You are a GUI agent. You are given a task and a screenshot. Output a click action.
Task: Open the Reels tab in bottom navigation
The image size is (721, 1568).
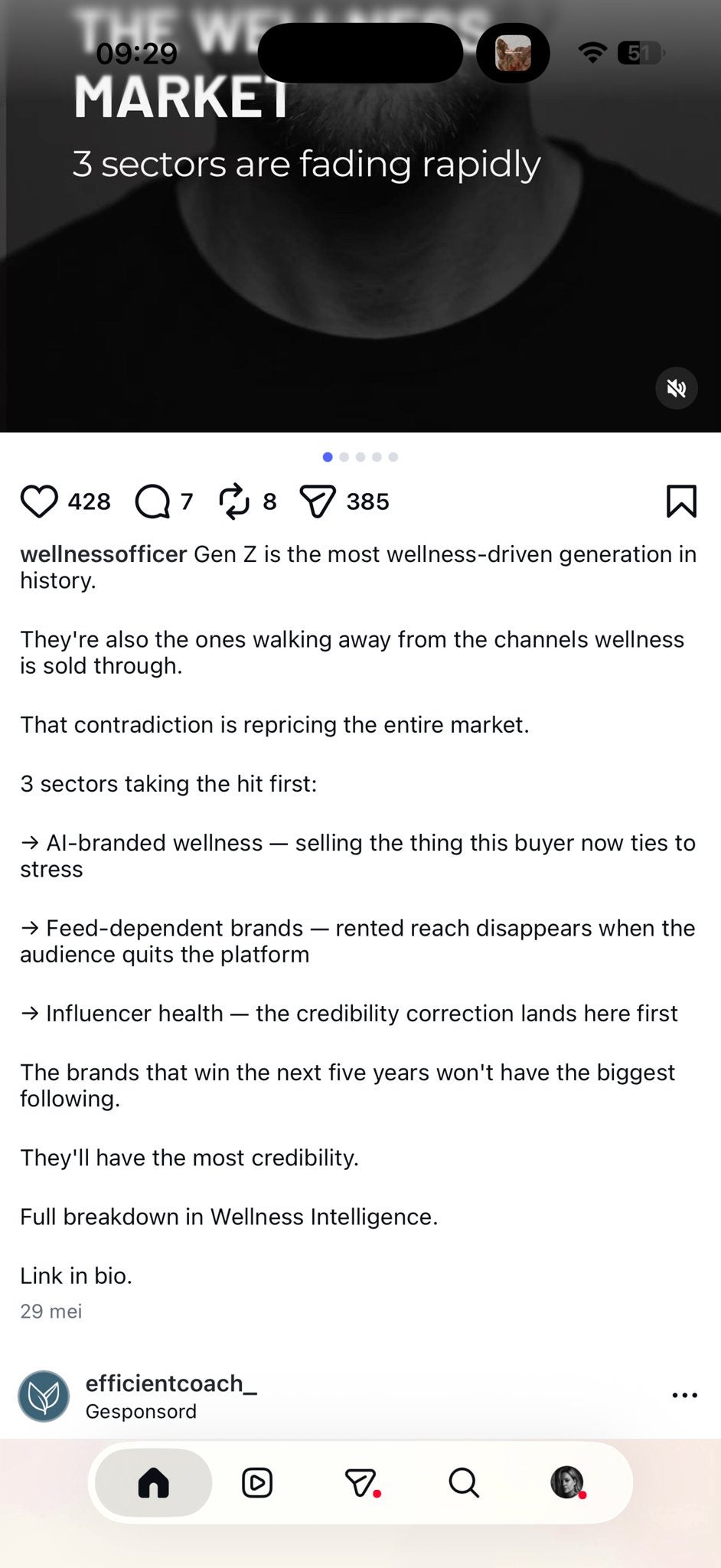tap(257, 1483)
